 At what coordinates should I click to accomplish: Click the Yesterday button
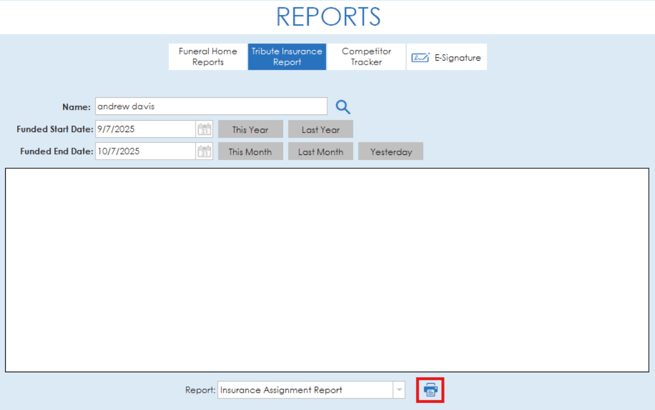[391, 152]
